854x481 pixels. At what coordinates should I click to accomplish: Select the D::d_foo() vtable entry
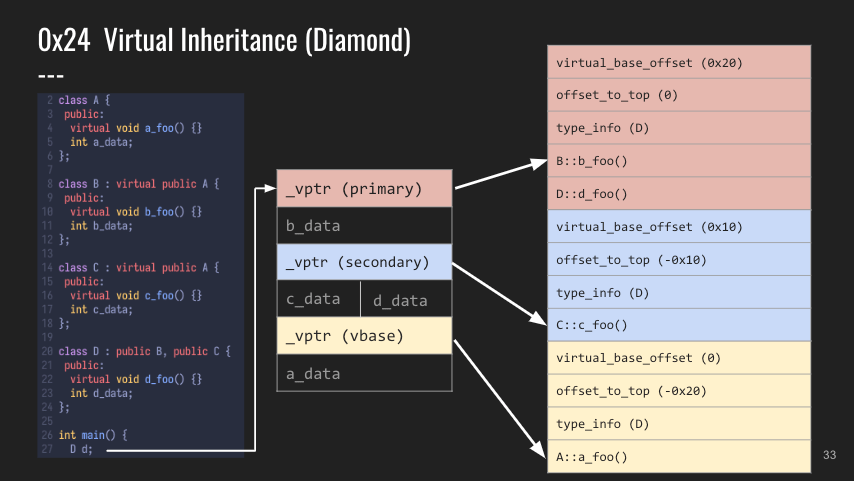[679, 193]
